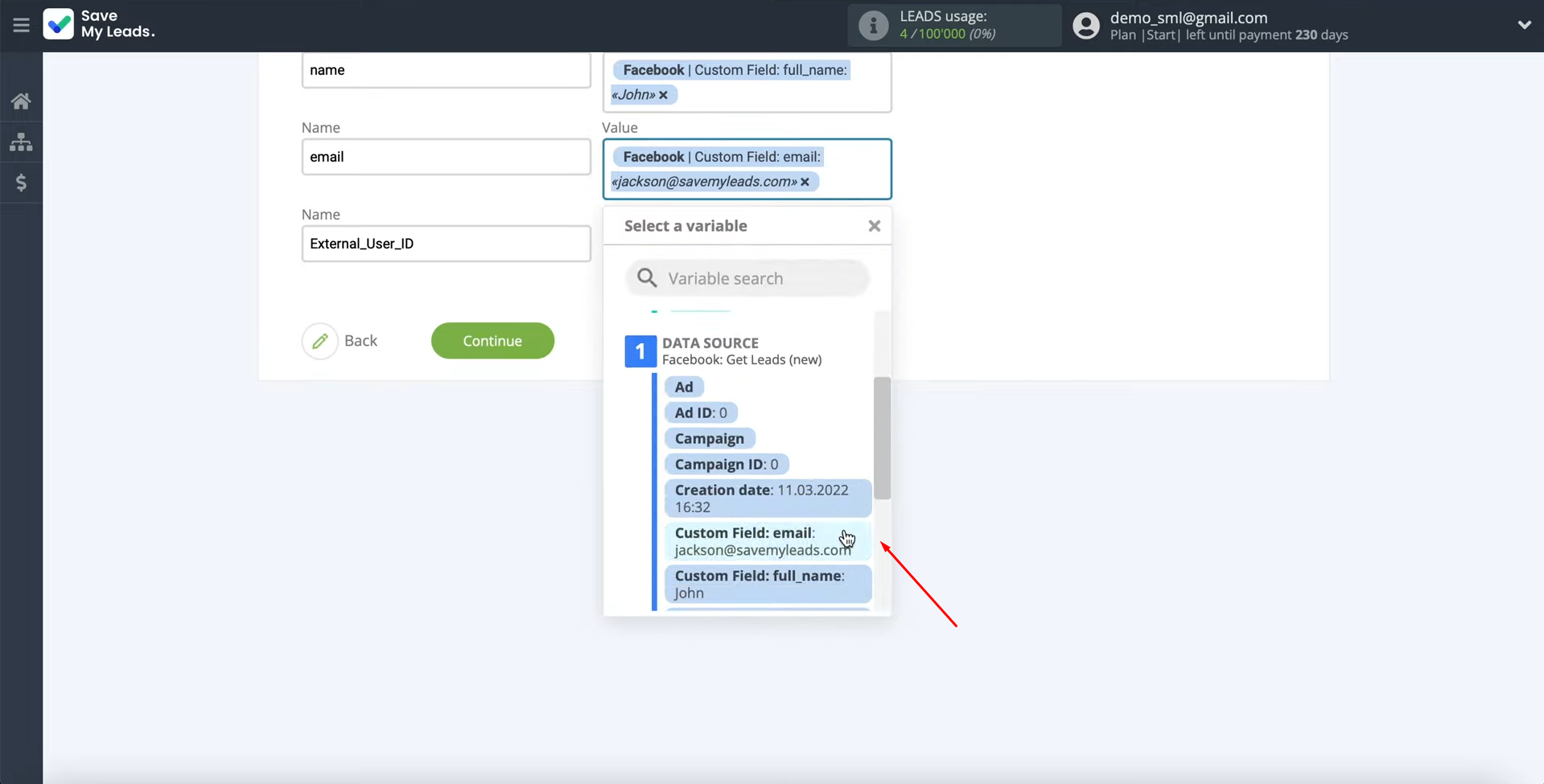Screen dimensions: 1544x784
Task: Edit the External_User_ID Name field
Action: tap(446, 244)
